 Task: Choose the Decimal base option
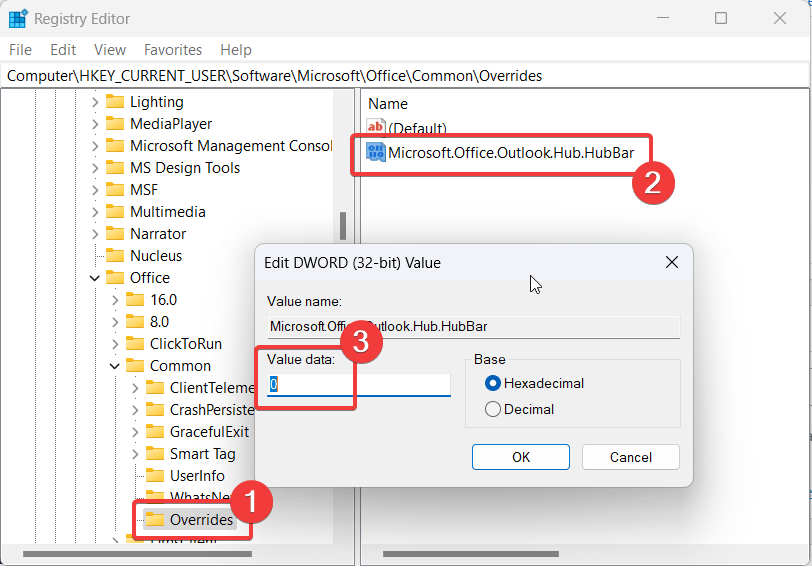[x=493, y=409]
